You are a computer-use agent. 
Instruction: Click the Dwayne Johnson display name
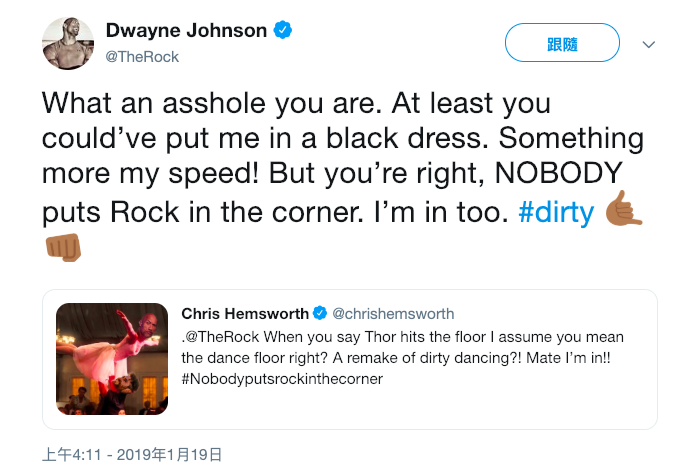186,31
